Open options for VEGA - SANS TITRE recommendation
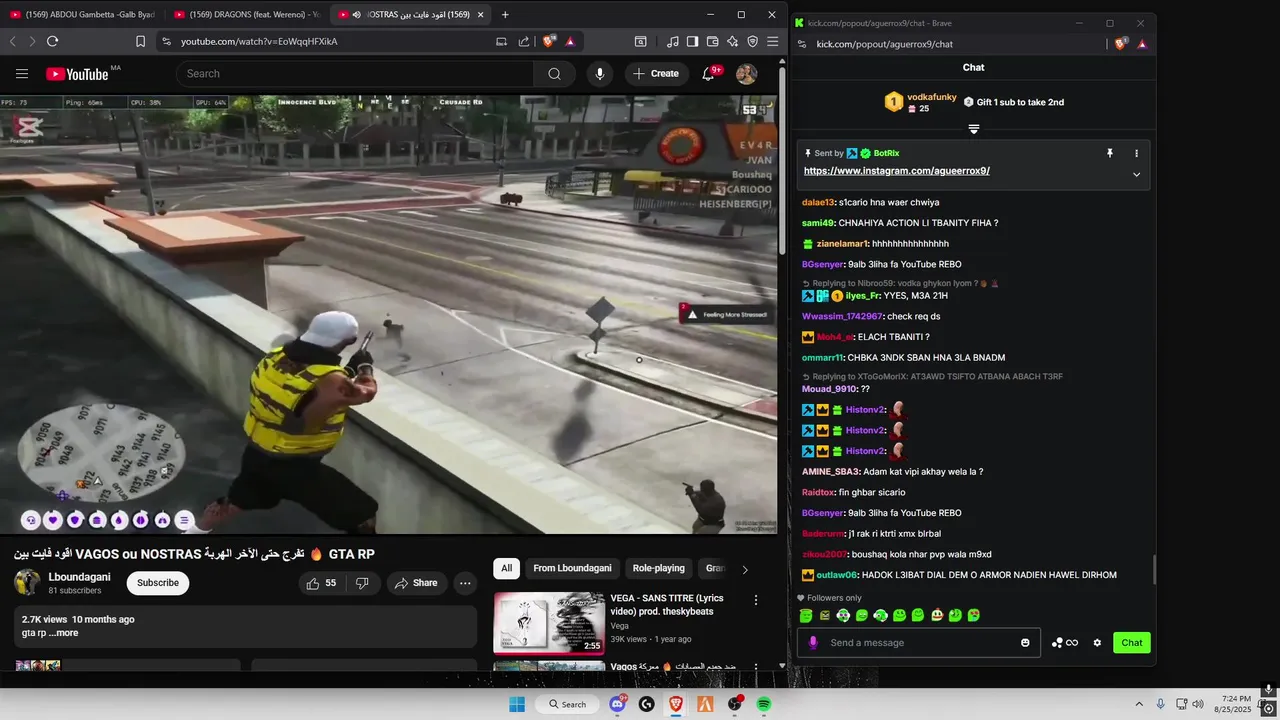Image resolution: width=1280 pixels, height=720 pixels. pyautogui.click(x=756, y=600)
